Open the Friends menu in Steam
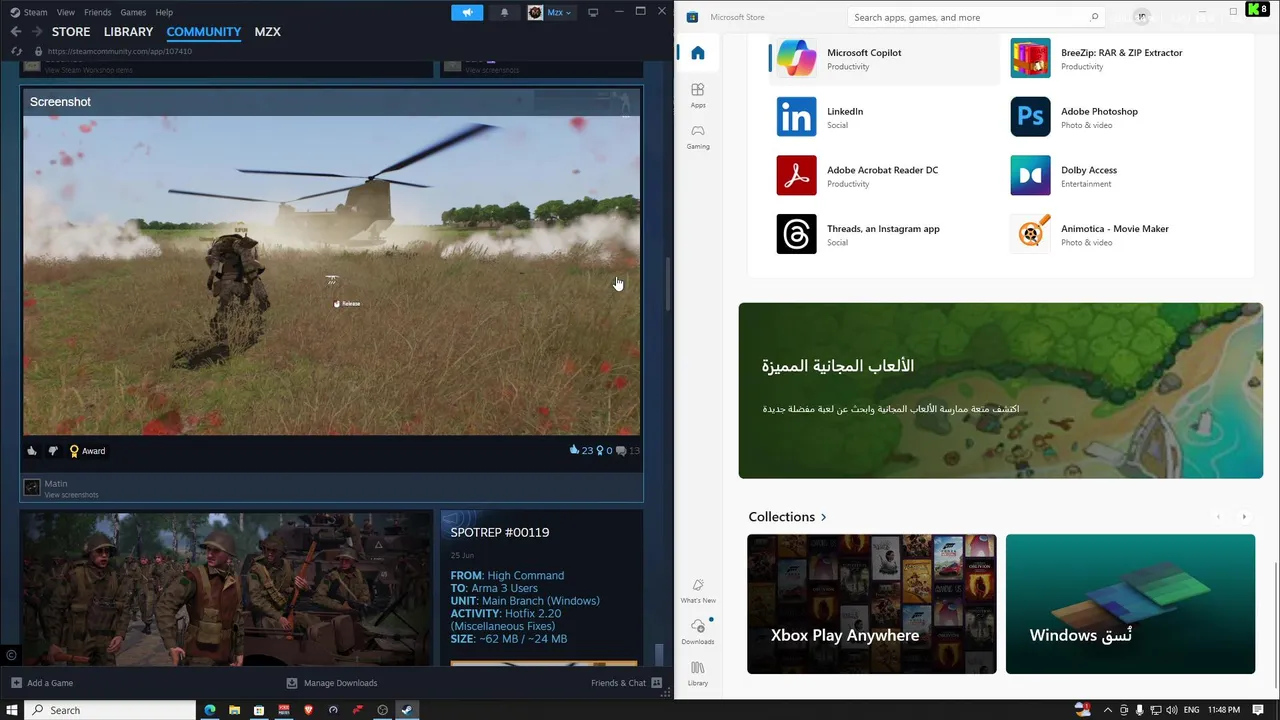 click(x=98, y=12)
